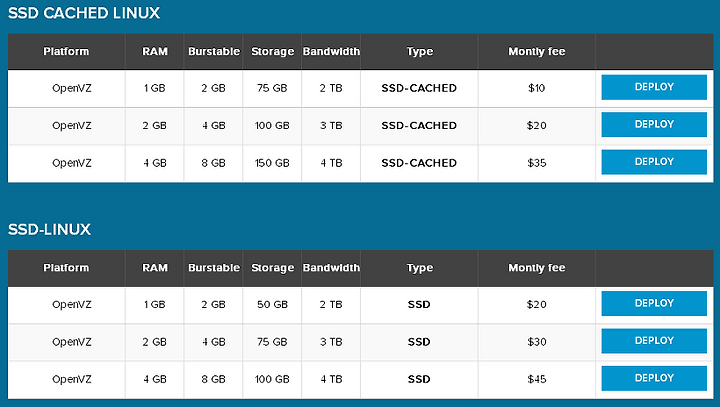
Task: Click RAM header in SSD Cached table
Action: (155, 51)
